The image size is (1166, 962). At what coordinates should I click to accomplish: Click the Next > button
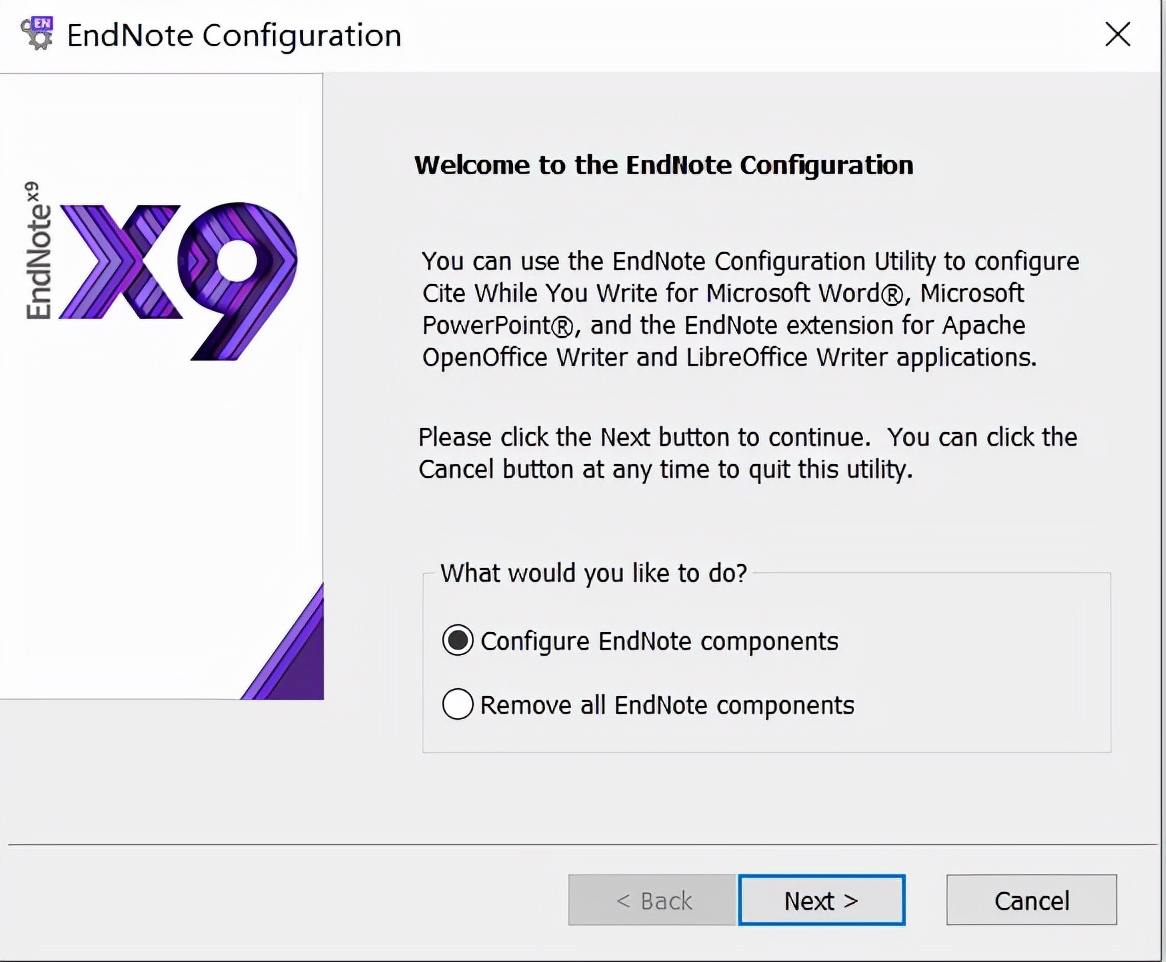click(x=822, y=900)
